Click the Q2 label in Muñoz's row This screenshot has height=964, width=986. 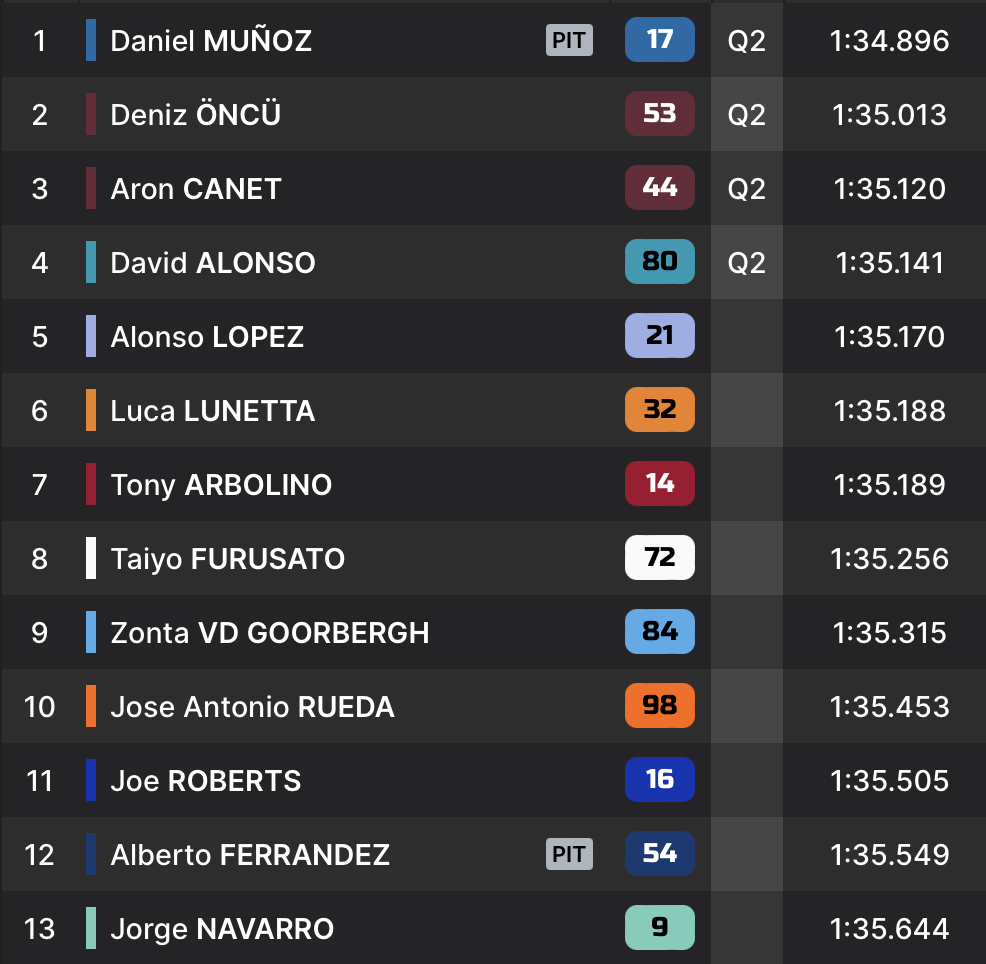(746, 41)
